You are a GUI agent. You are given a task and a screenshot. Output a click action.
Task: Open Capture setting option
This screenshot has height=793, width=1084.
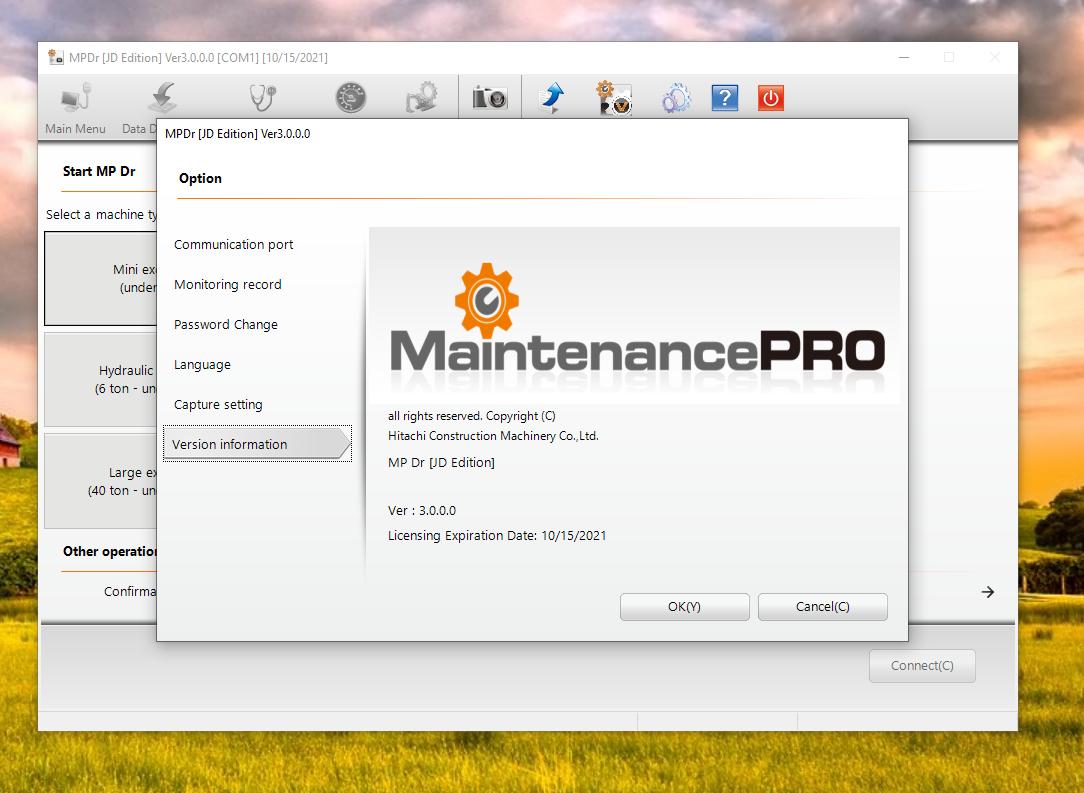tap(218, 405)
